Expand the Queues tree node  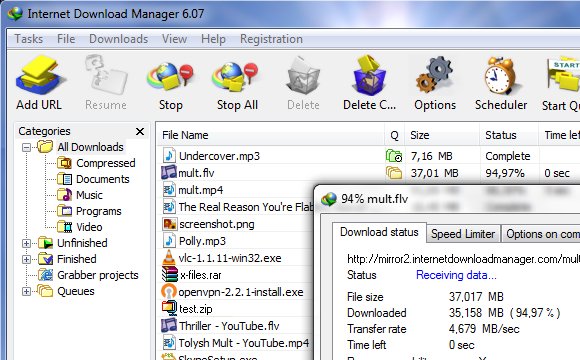point(26,292)
